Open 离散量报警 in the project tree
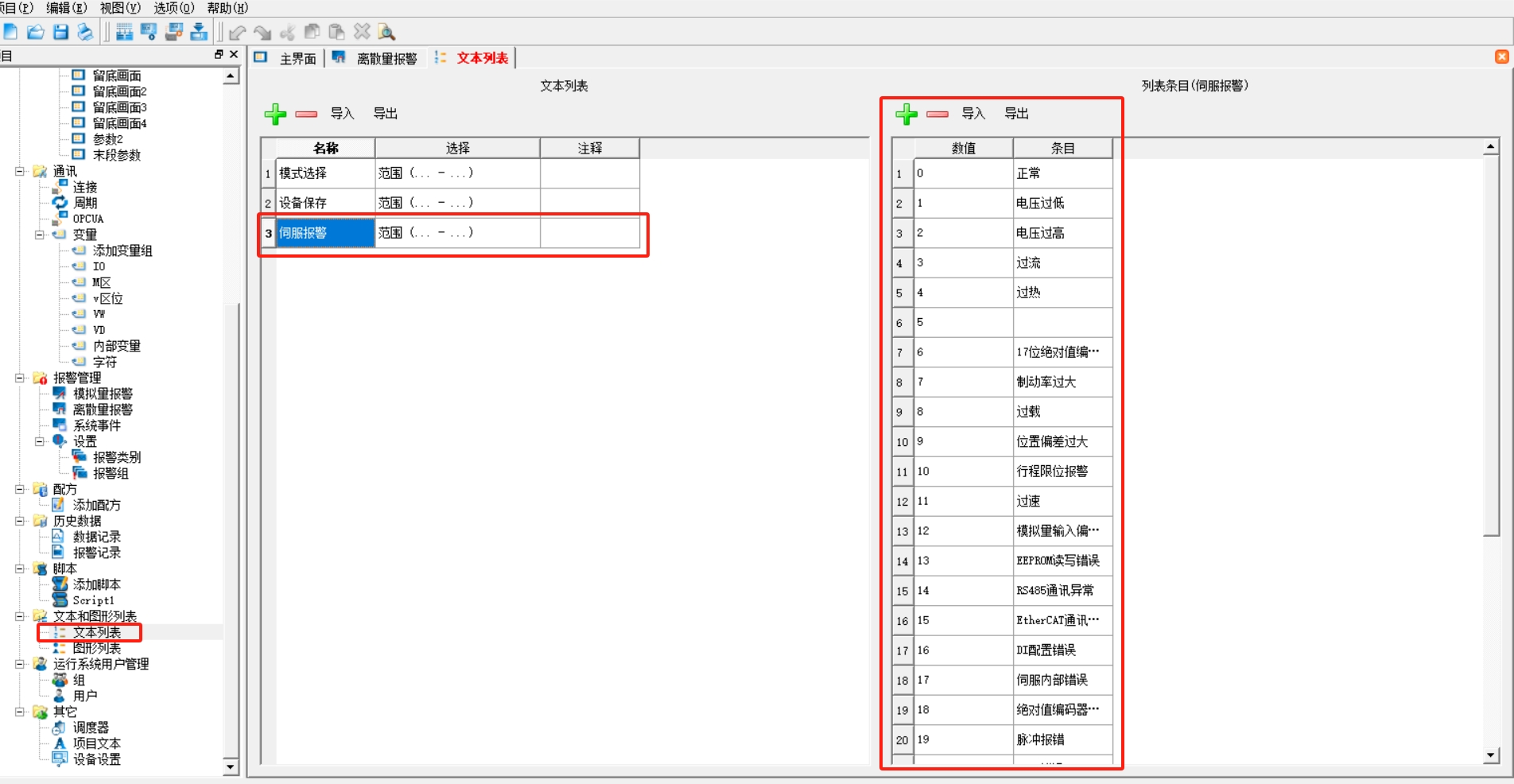Image resolution: width=1514 pixels, height=784 pixels. (x=103, y=410)
